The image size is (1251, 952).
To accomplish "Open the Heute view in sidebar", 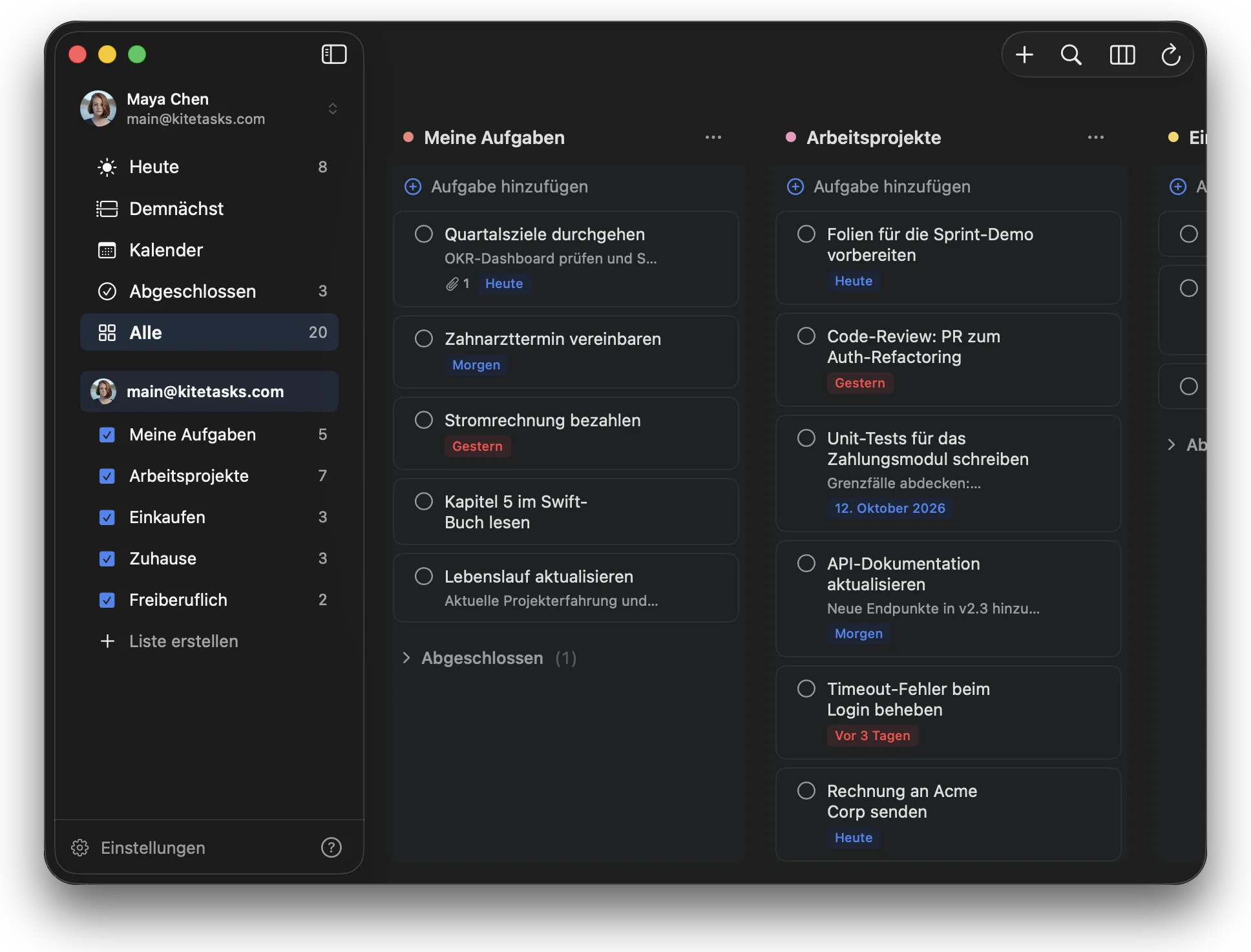I will [209, 167].
